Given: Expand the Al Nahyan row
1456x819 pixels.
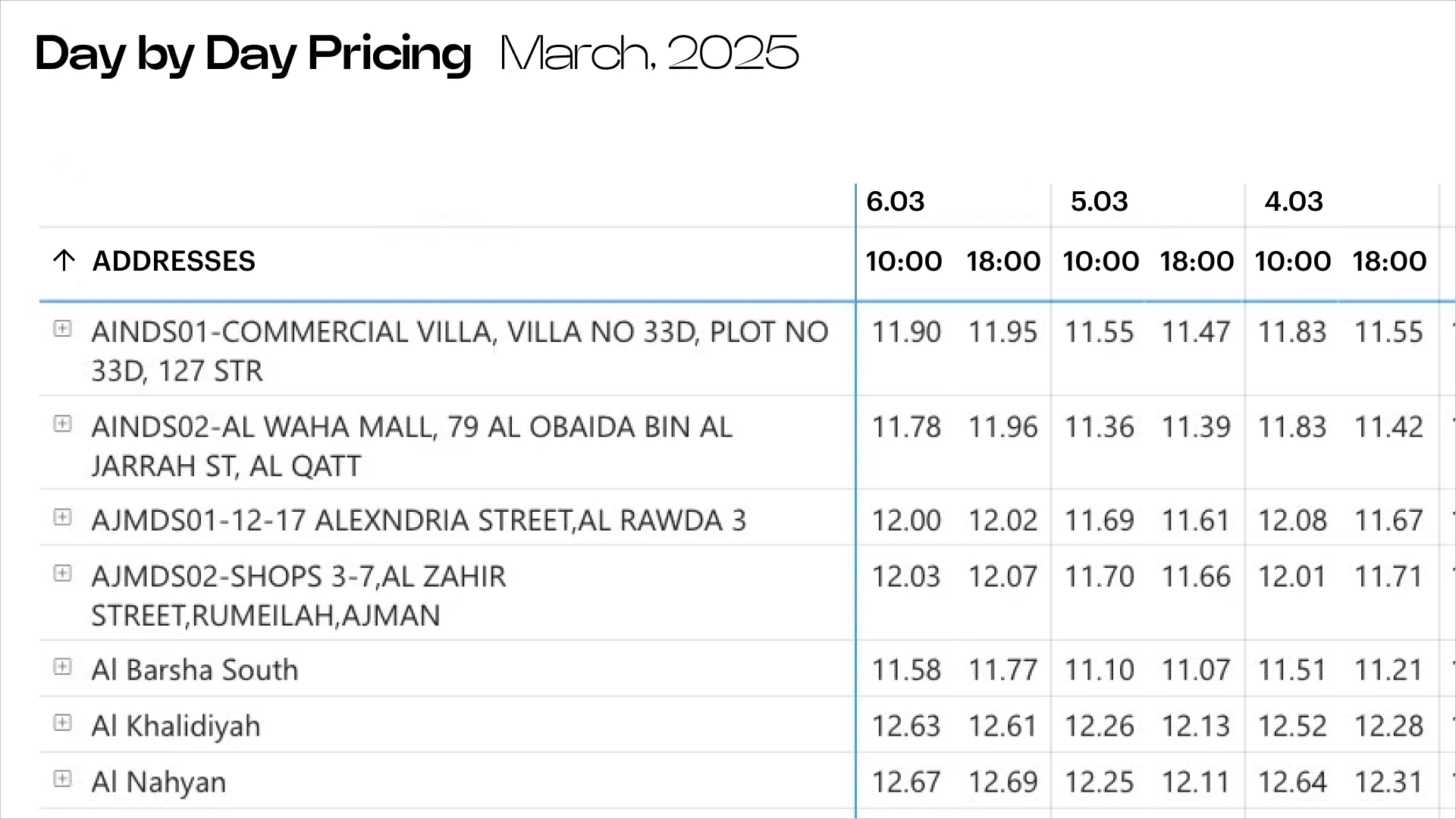Looking at the screenshot, I should 62,779.
